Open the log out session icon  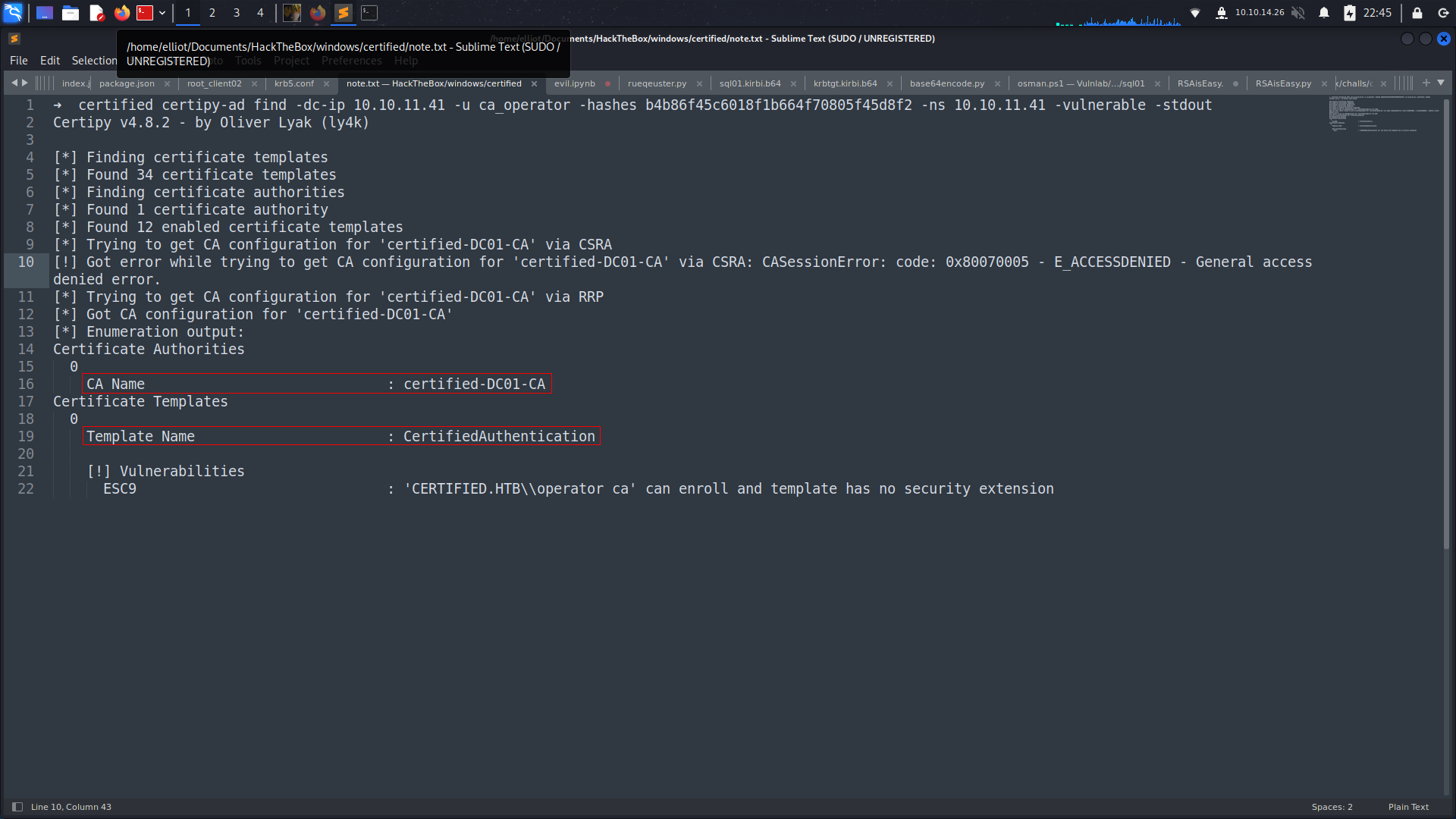point(1443,13)
